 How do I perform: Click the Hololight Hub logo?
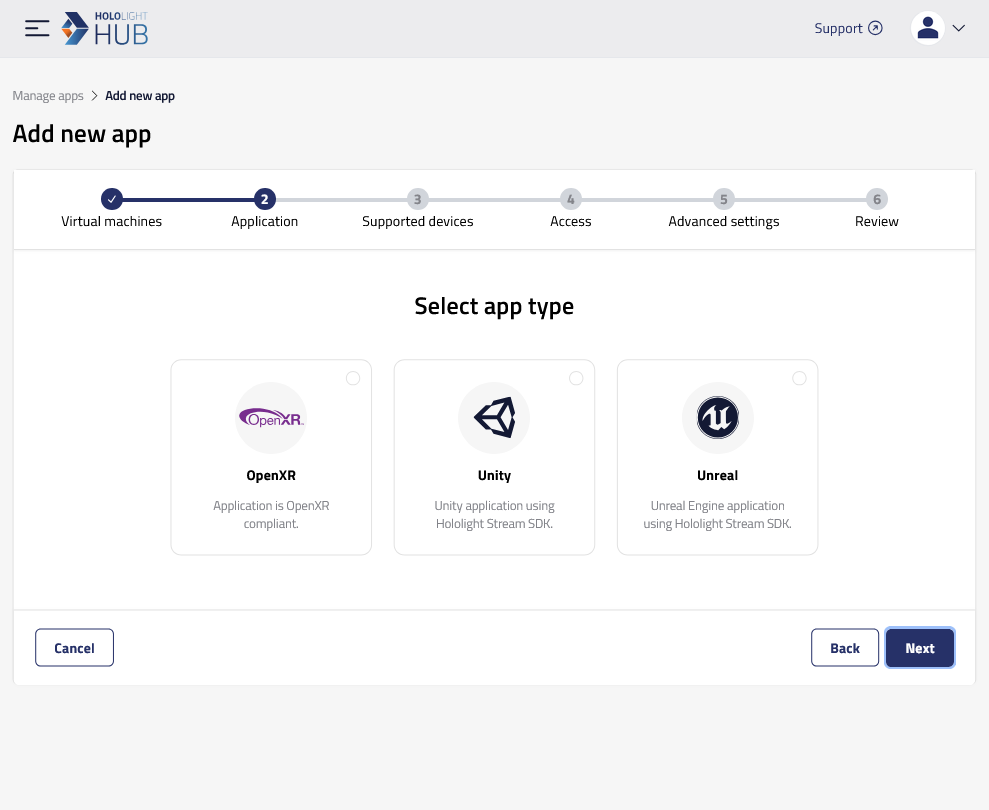(x=105, y=28)
